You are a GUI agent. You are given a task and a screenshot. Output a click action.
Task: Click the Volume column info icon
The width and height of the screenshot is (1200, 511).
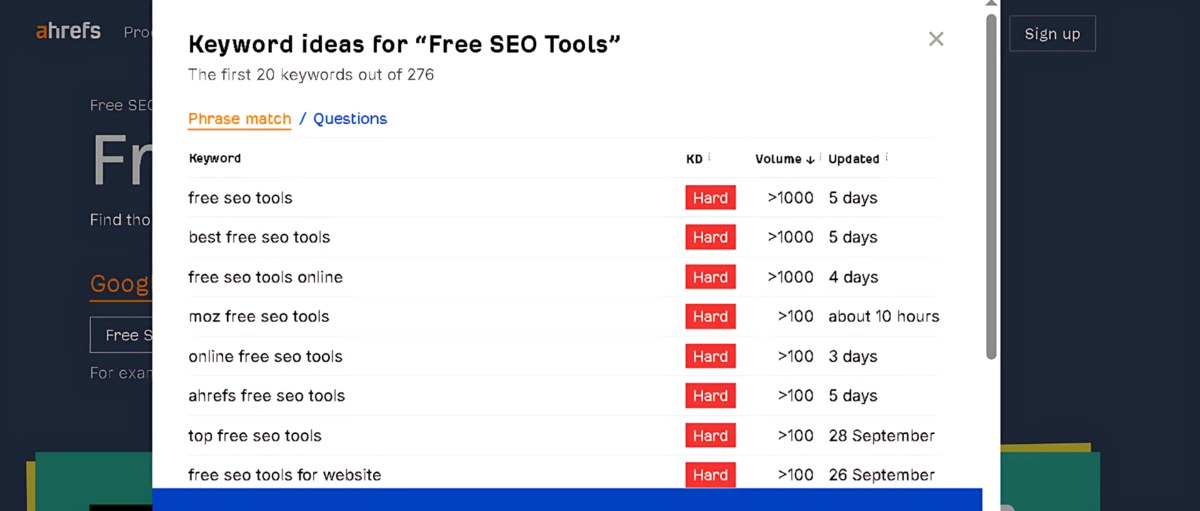(819, 157)
